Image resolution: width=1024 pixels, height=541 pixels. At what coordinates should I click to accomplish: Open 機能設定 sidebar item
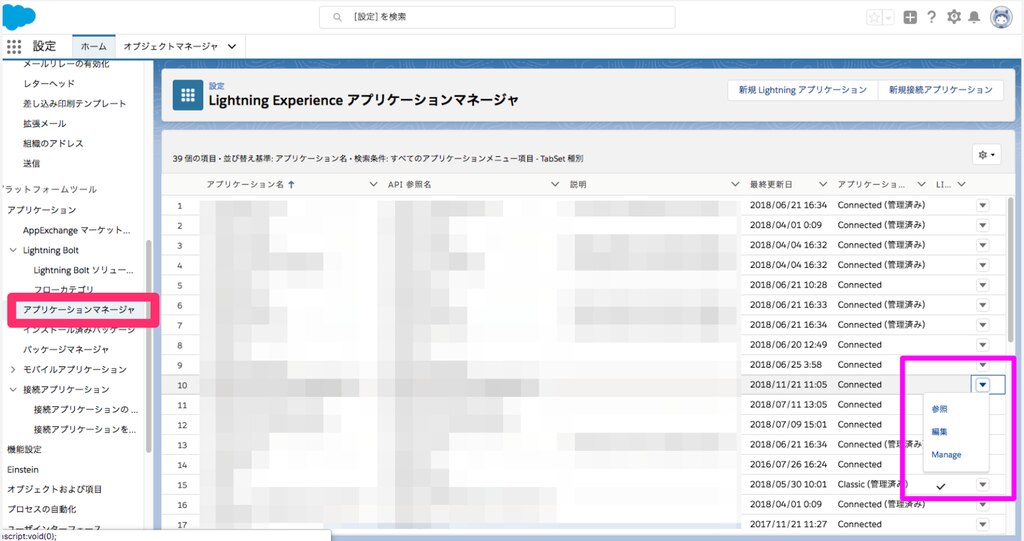24,450
